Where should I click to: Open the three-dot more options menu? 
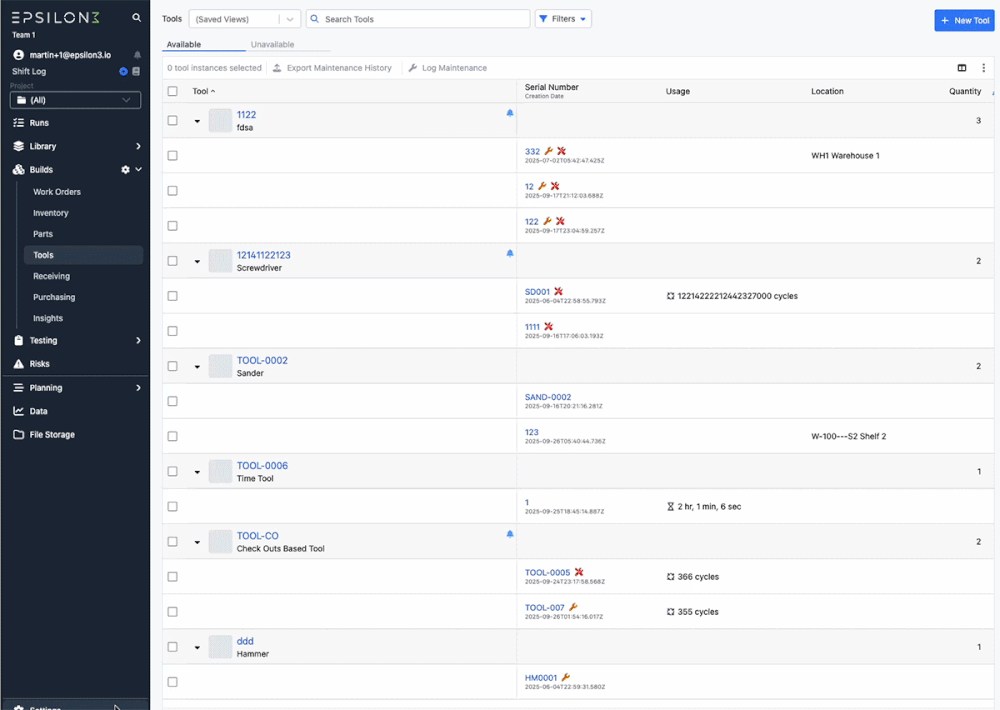click(983, 68)
